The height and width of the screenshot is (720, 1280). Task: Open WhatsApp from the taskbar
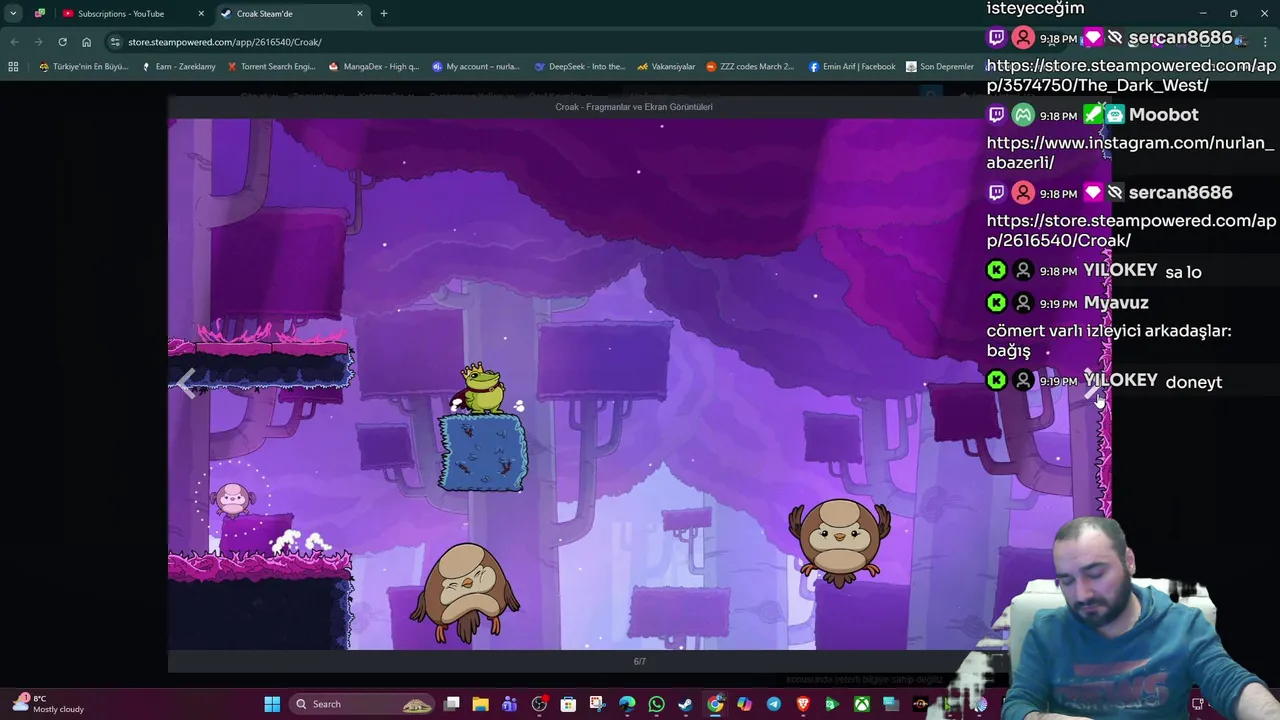[656, 704]
